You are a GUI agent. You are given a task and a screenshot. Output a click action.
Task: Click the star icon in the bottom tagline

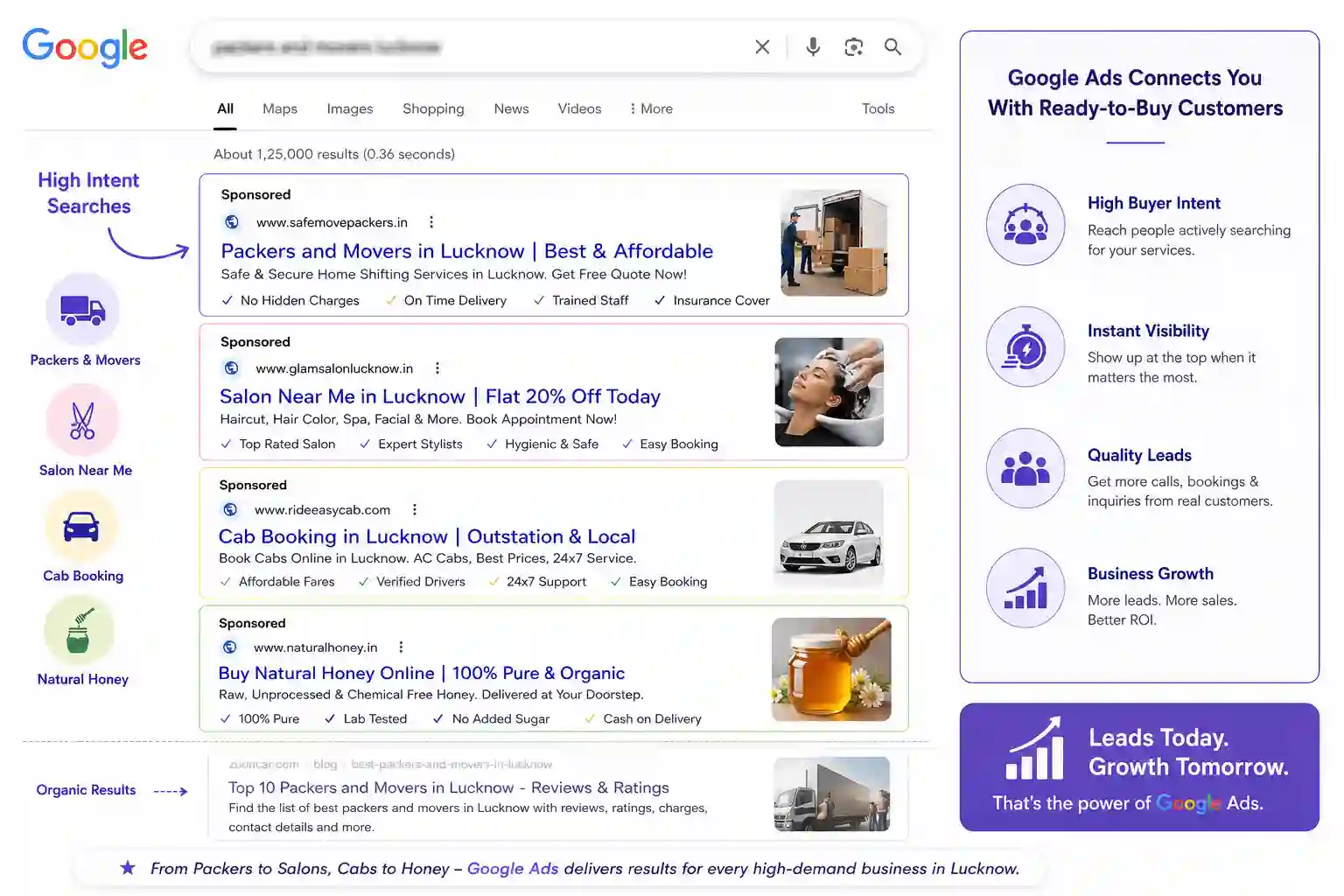coord(128,868)
